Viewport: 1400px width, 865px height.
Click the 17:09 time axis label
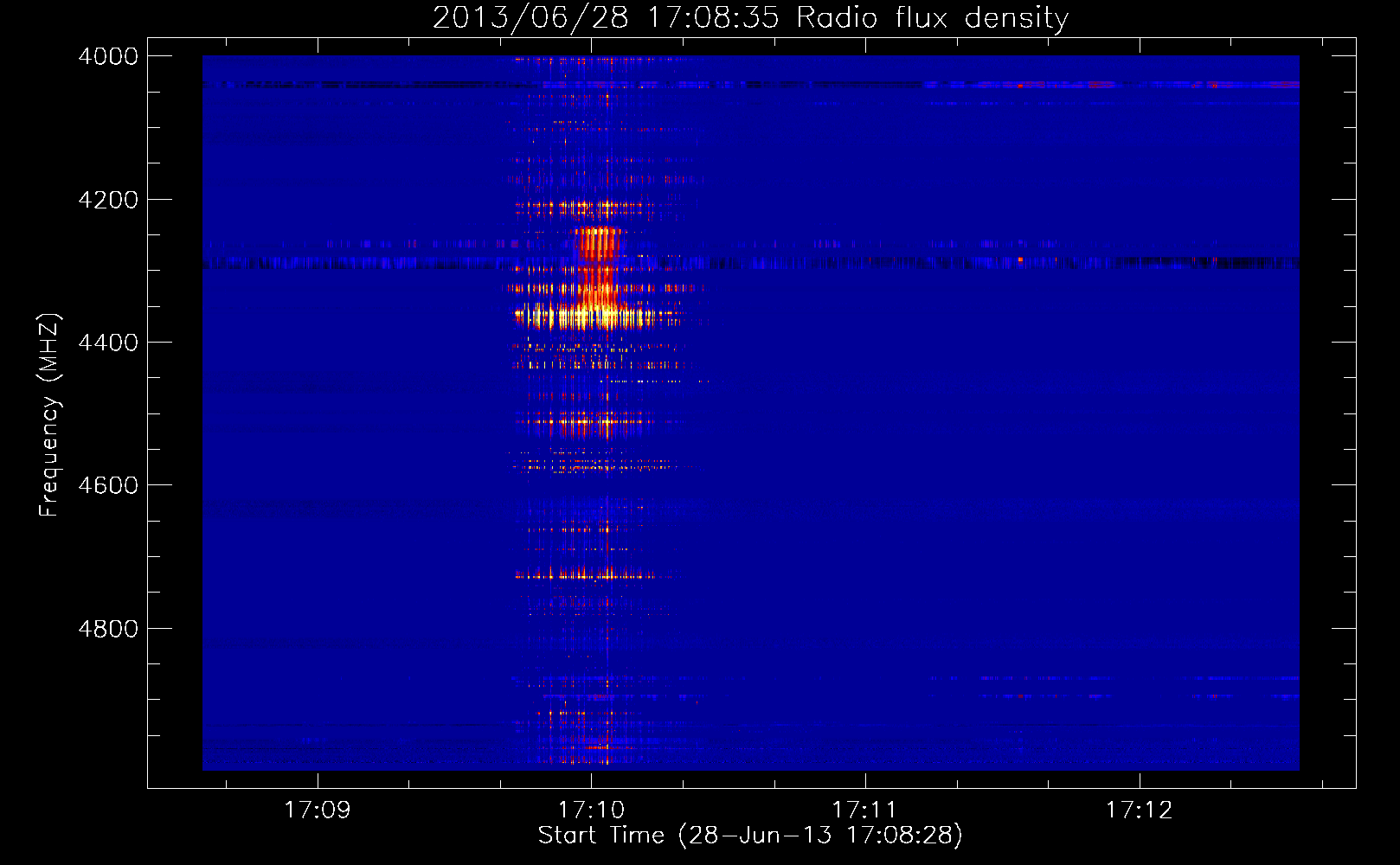tap(318, 810)
